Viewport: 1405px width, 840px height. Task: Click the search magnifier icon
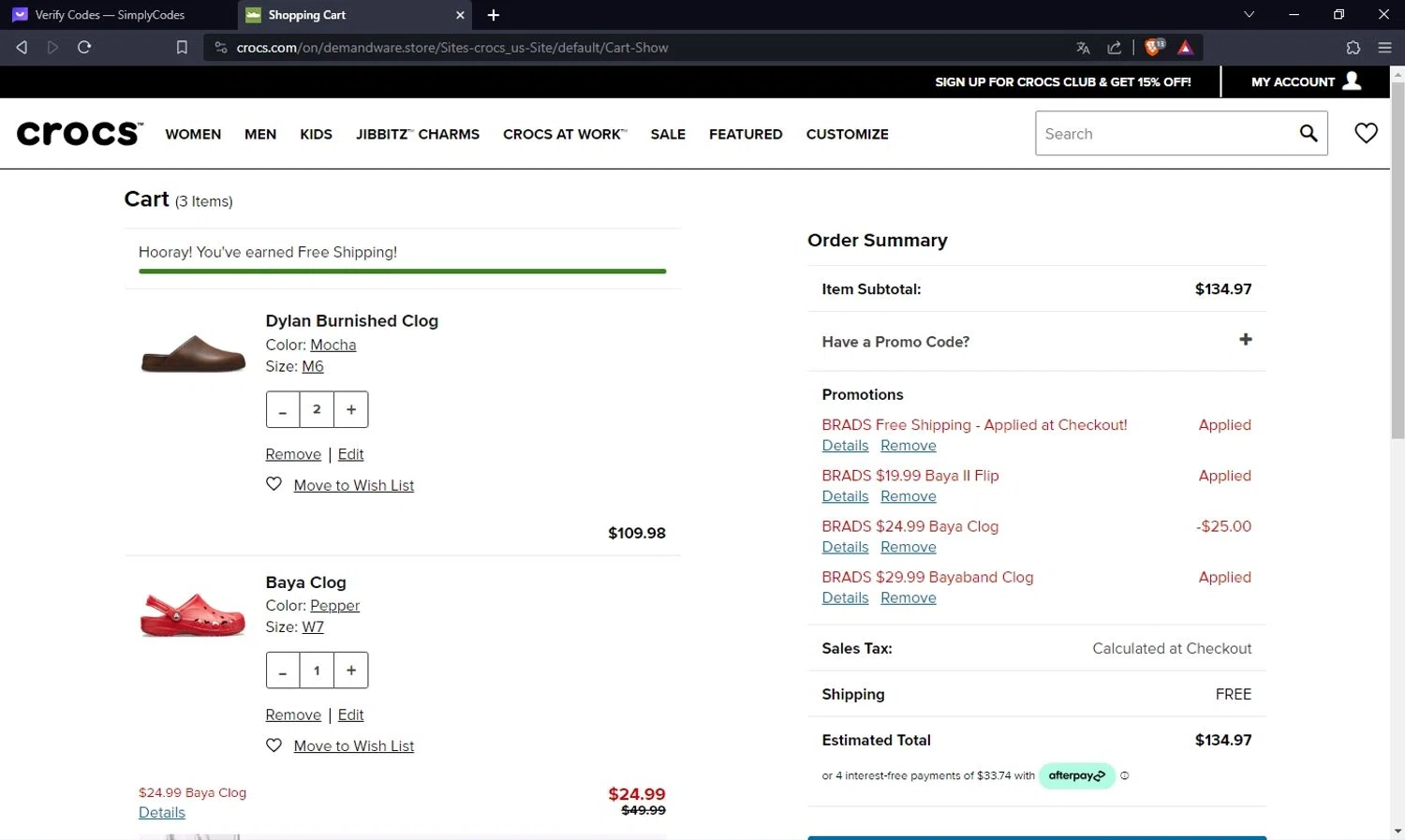click(1309, 133)
